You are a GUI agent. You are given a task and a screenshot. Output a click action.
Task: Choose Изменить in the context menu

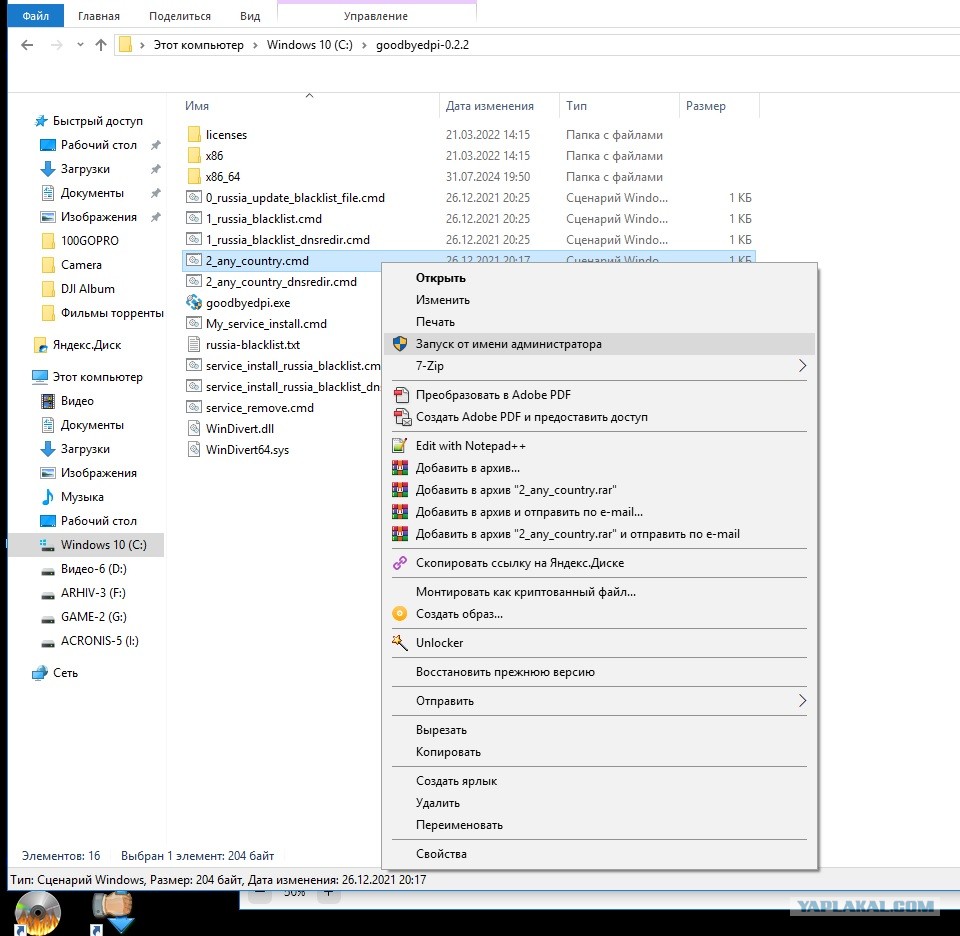pos(443,300)
